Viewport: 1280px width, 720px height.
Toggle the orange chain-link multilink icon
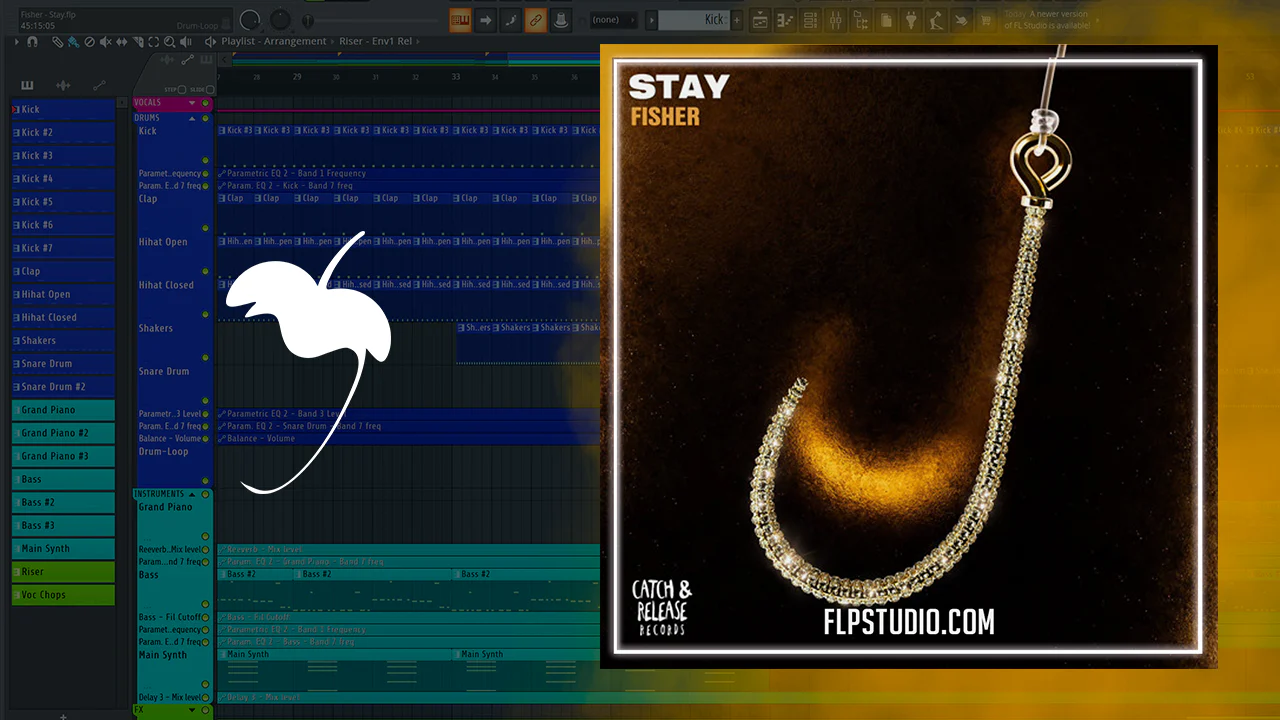(x=535, y=19)
